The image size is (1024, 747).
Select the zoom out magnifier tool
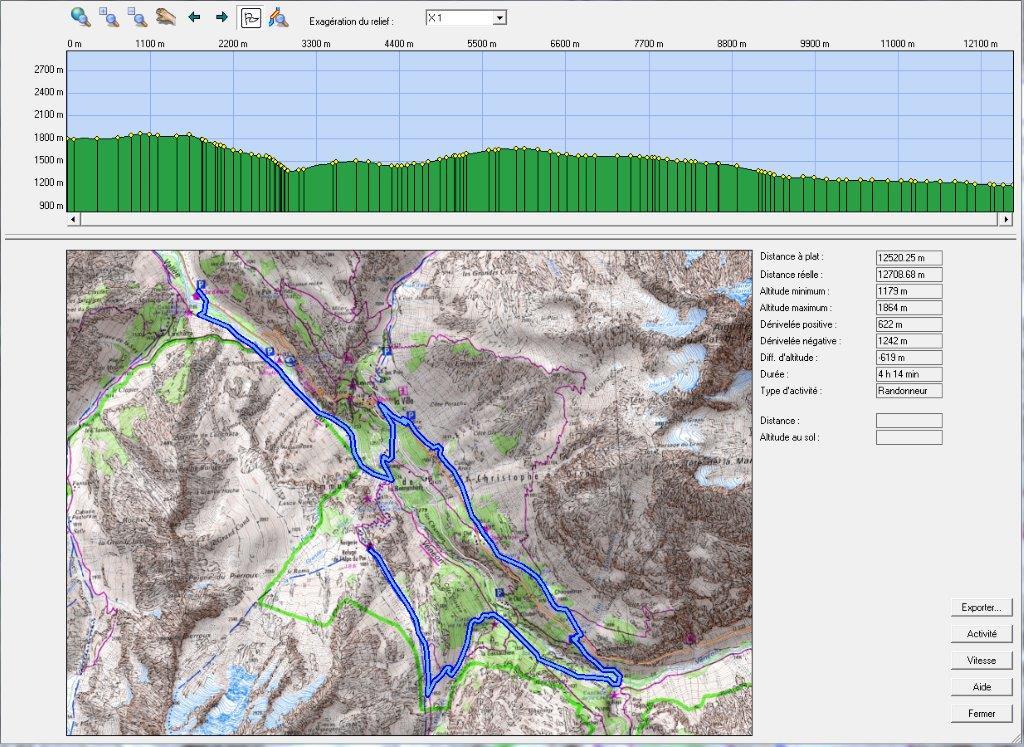138,17
